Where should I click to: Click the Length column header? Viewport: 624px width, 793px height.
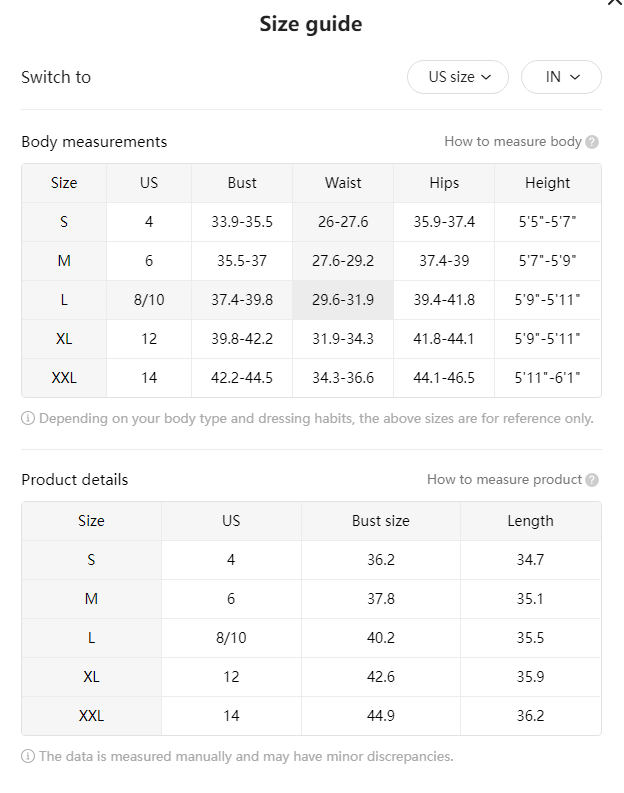[530, 521]
